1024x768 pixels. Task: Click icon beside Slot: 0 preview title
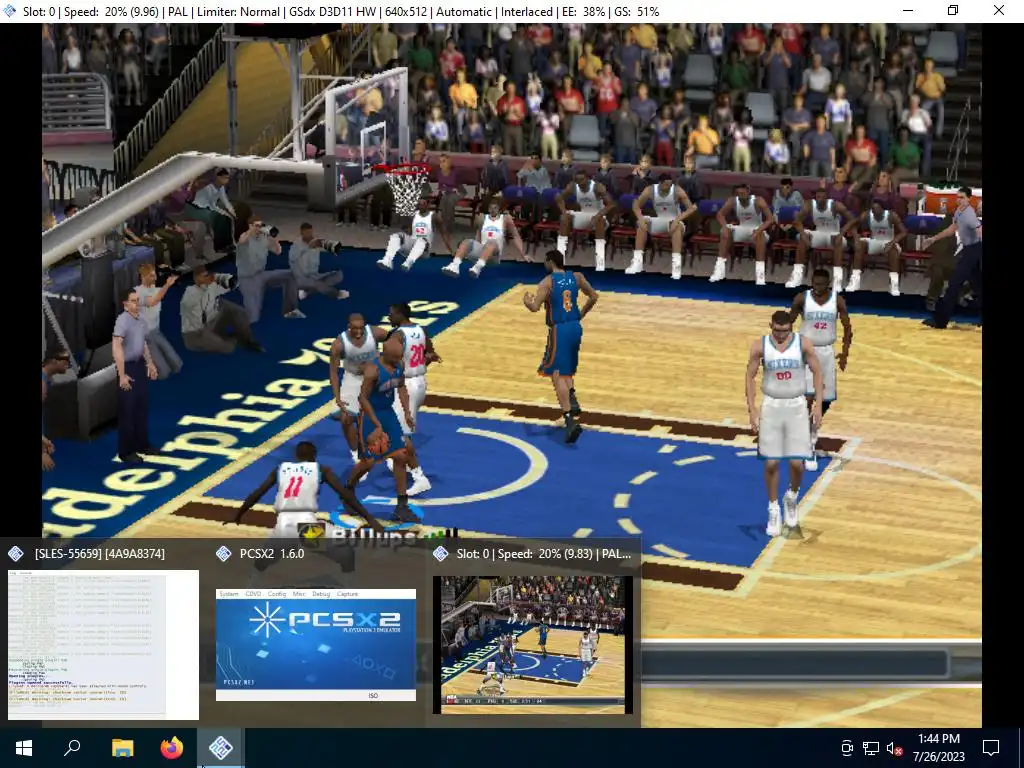click(441, 554)
